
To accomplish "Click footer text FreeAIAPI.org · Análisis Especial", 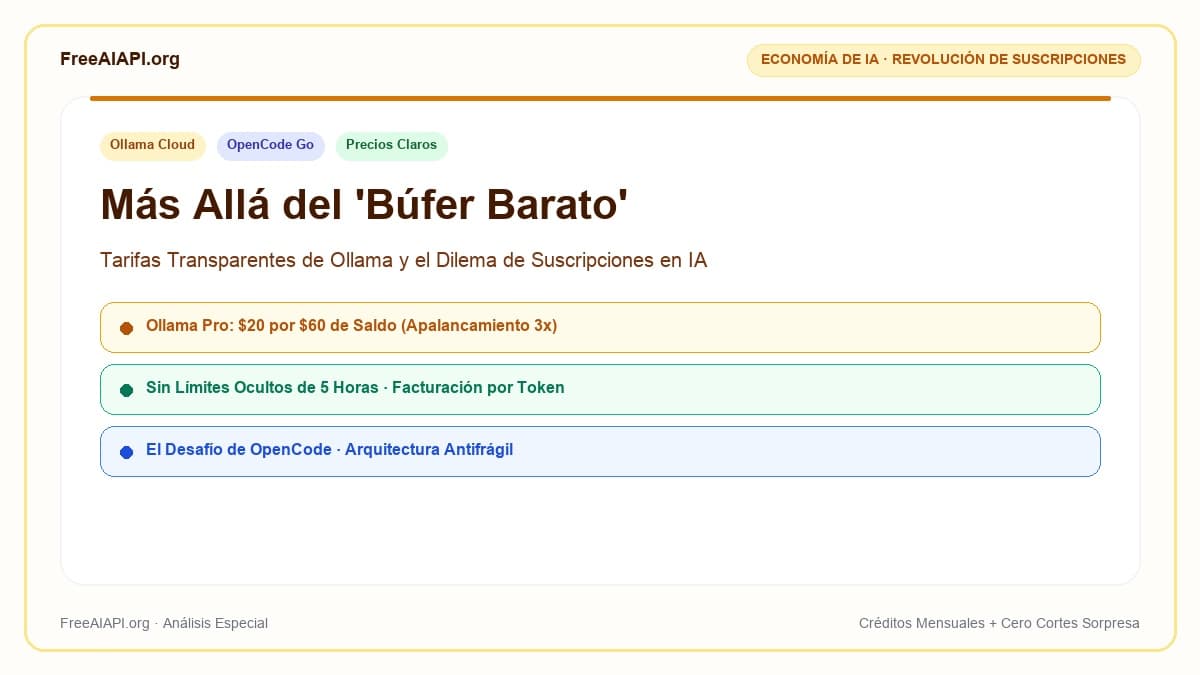I will (164, 623).
